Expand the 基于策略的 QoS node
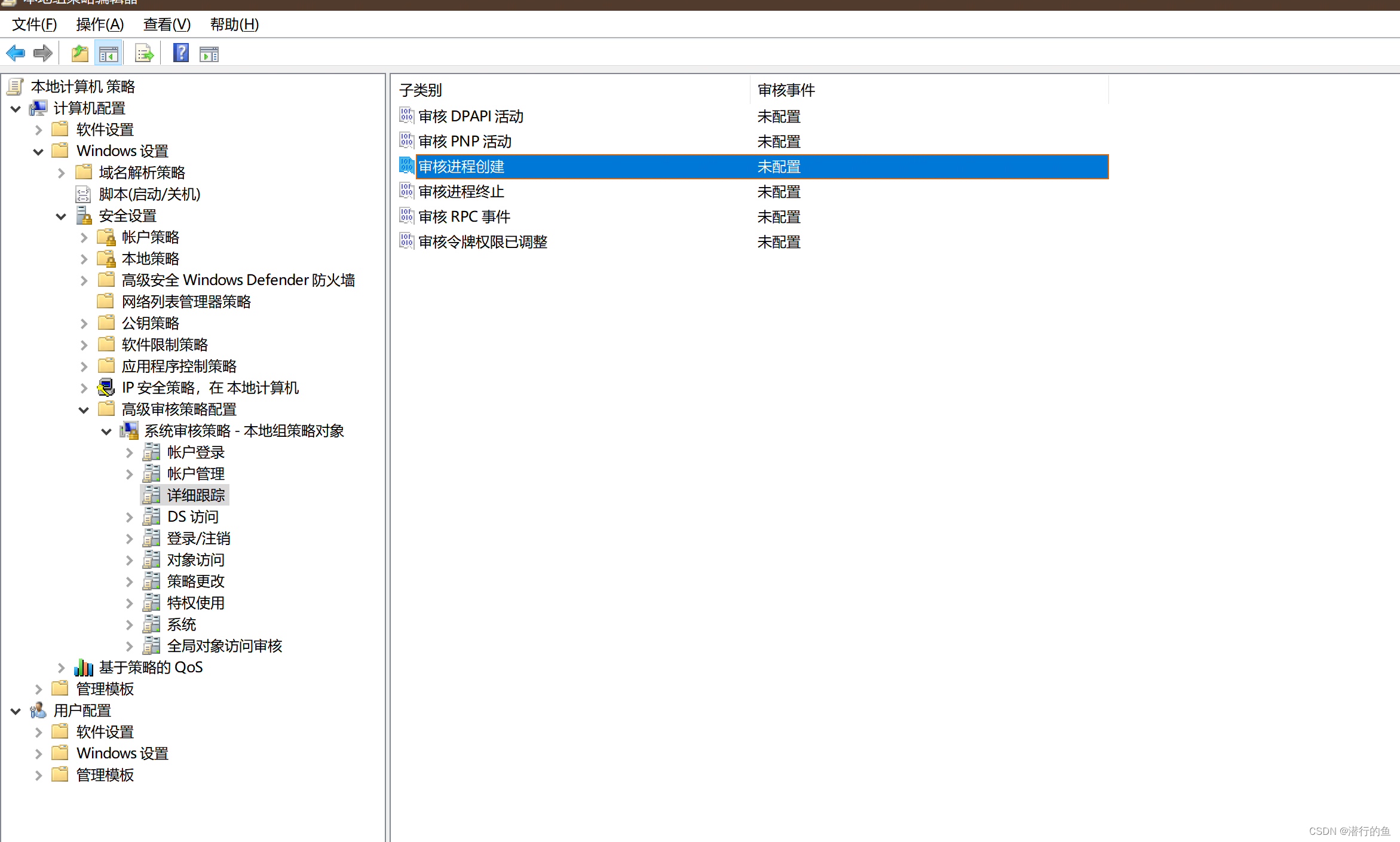The width and height of the screenshot is (1400, 842). point(61,668)
